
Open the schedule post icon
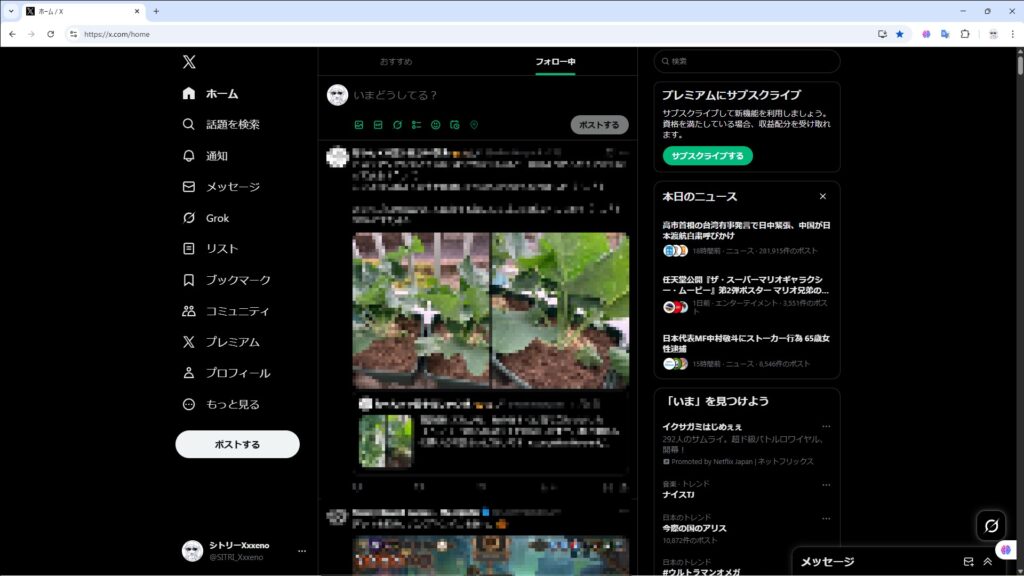454,125
